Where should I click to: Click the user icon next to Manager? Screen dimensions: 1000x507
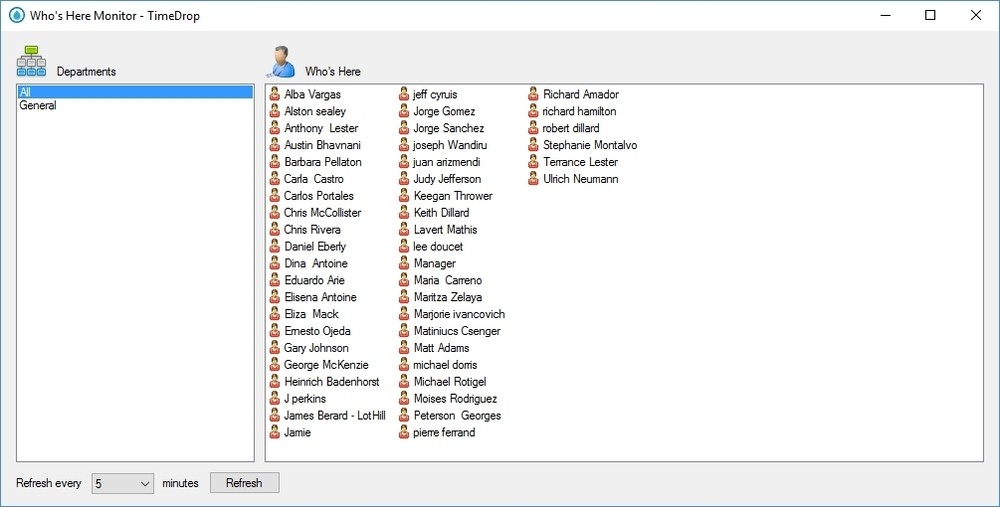[404, 264]
